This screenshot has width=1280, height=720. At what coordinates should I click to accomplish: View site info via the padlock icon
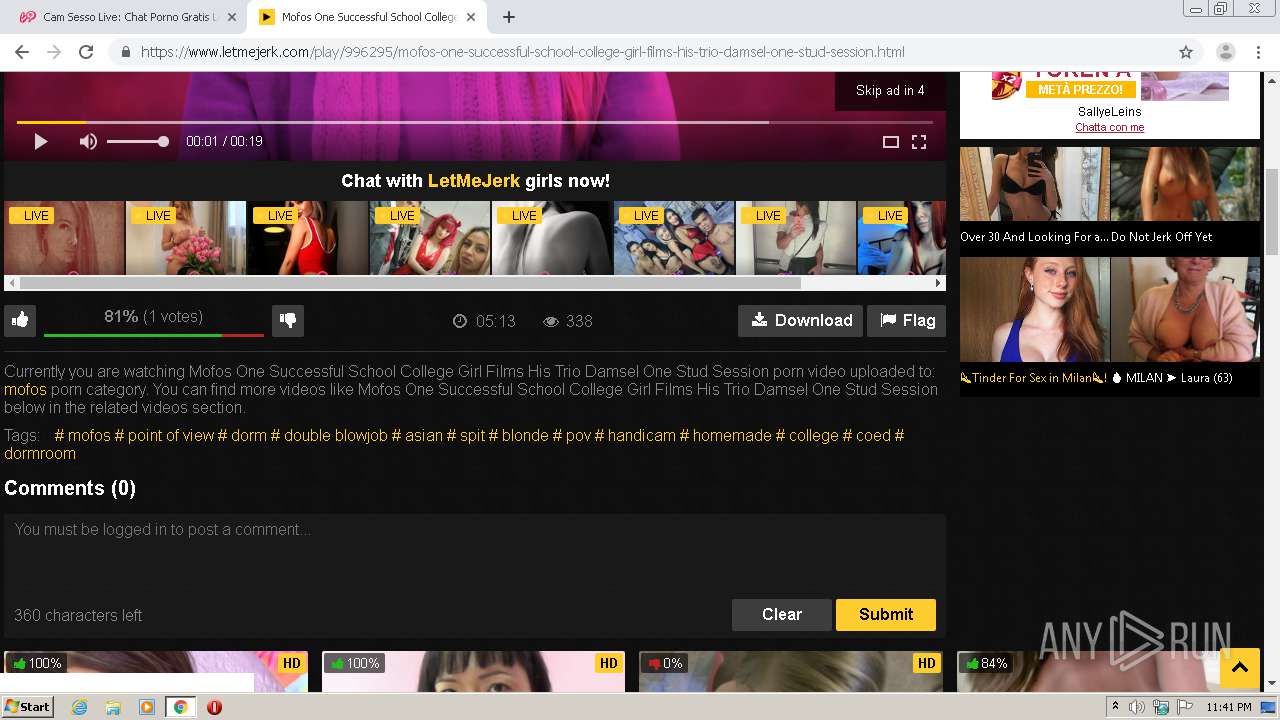tap(126, 52)
